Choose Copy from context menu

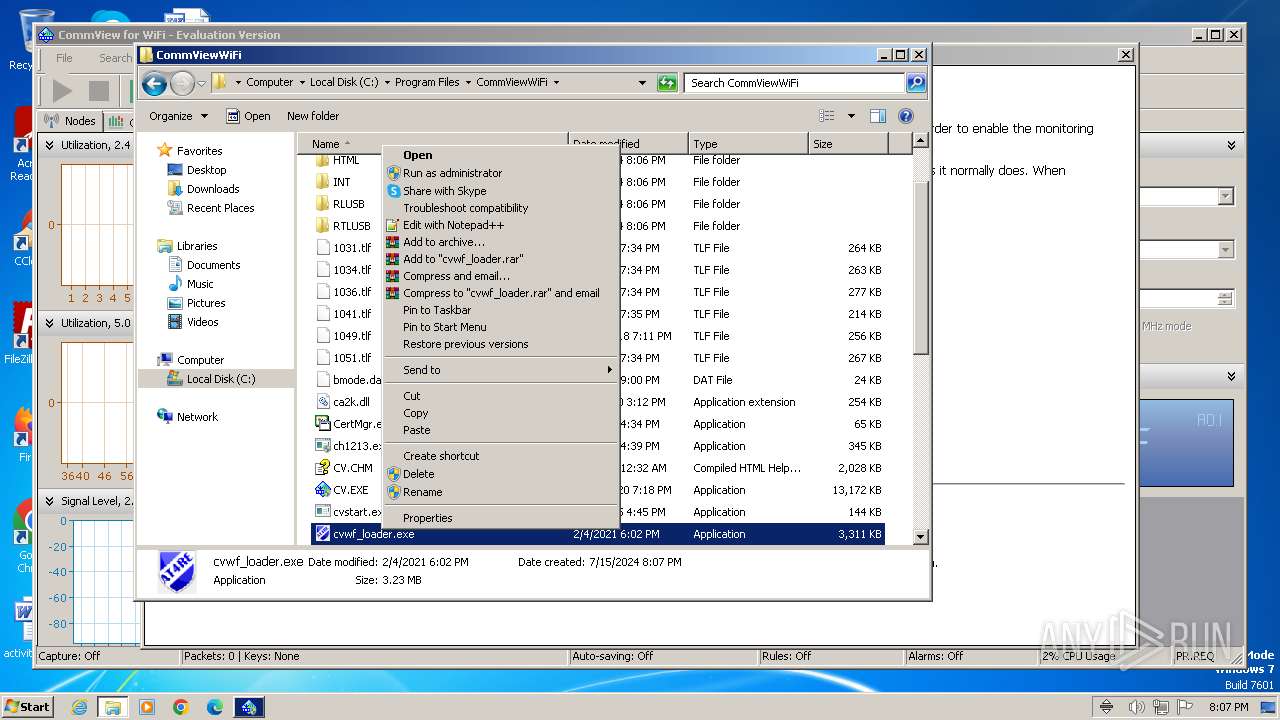[x=415, y=413]
